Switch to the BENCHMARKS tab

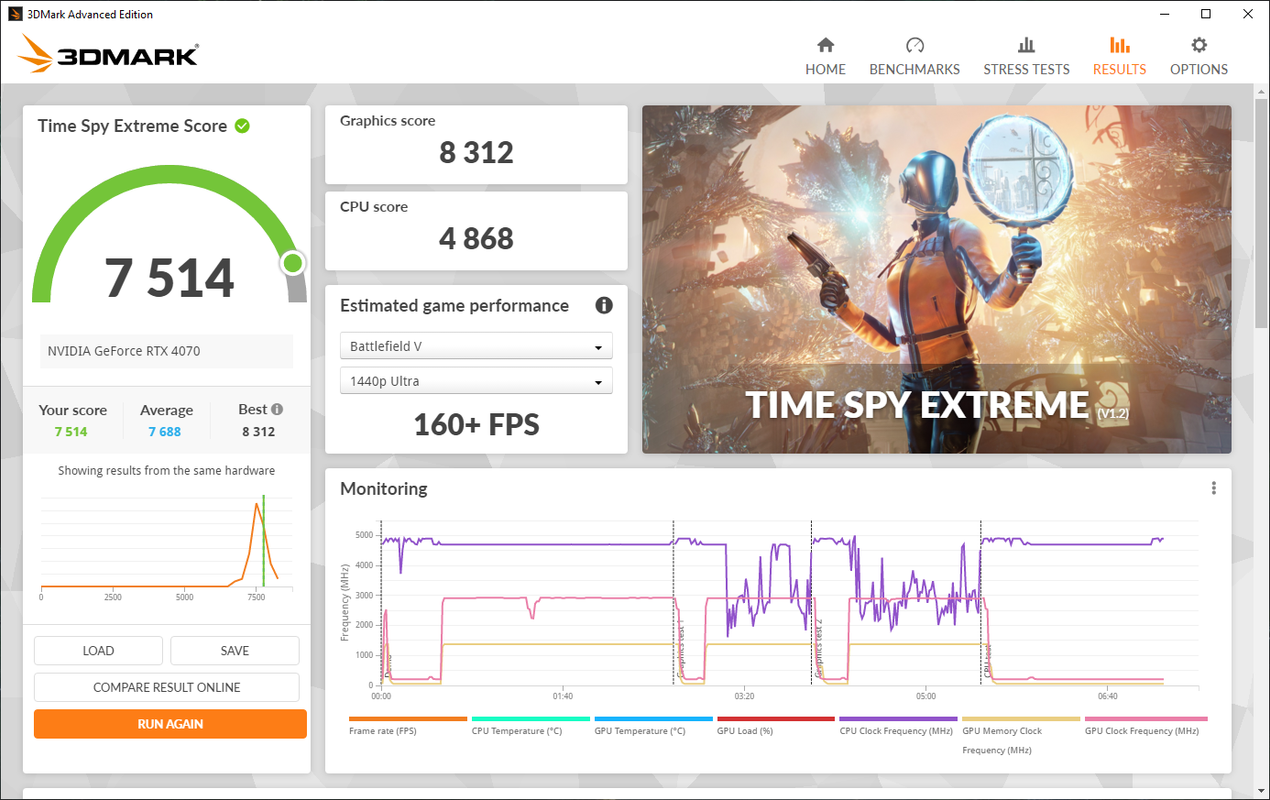[914, 57]
